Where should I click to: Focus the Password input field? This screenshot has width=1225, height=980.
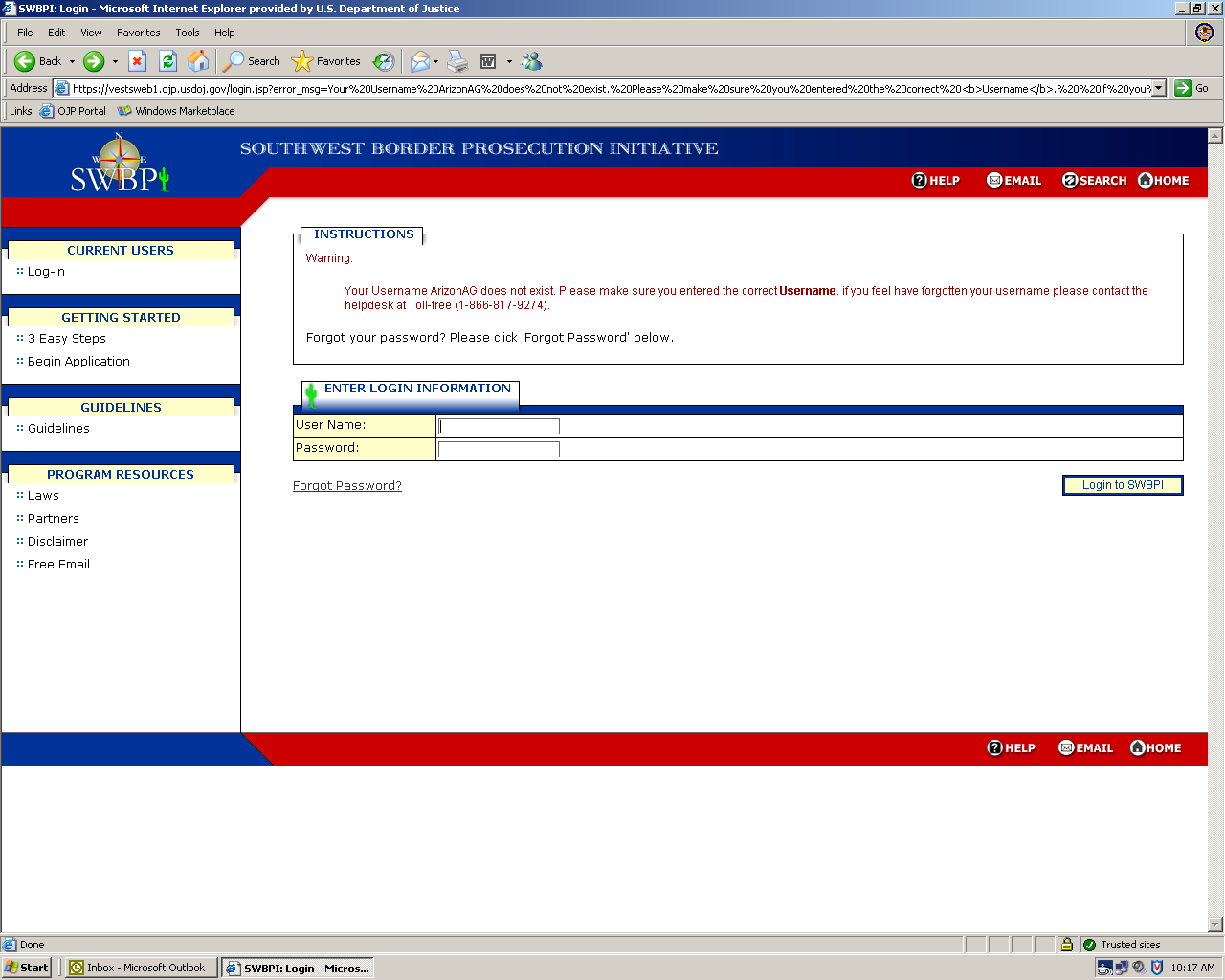click(499, 449)
